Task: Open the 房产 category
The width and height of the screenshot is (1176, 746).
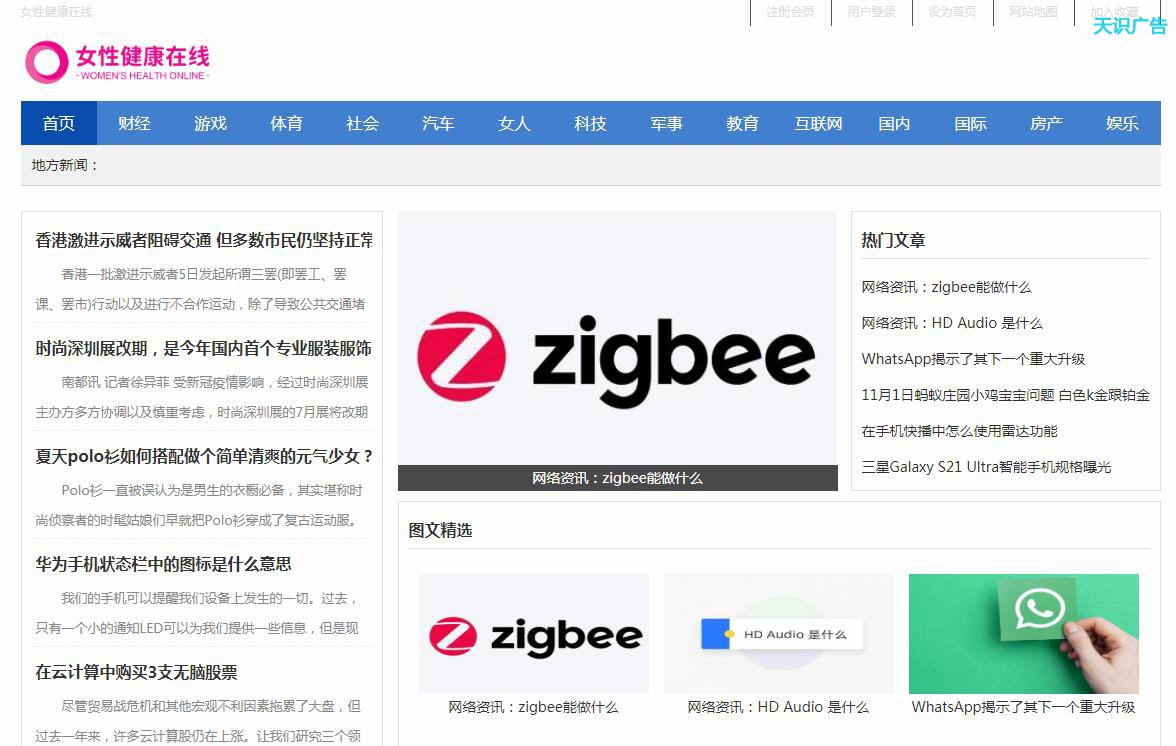Action: 1046,123
